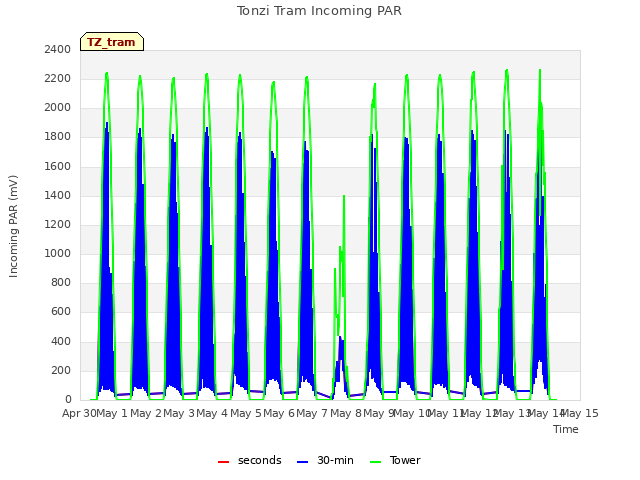The height and width of the screenshot is (480, 640).
Task: Click the May 4 x-axis label
Action: [212, 413]
